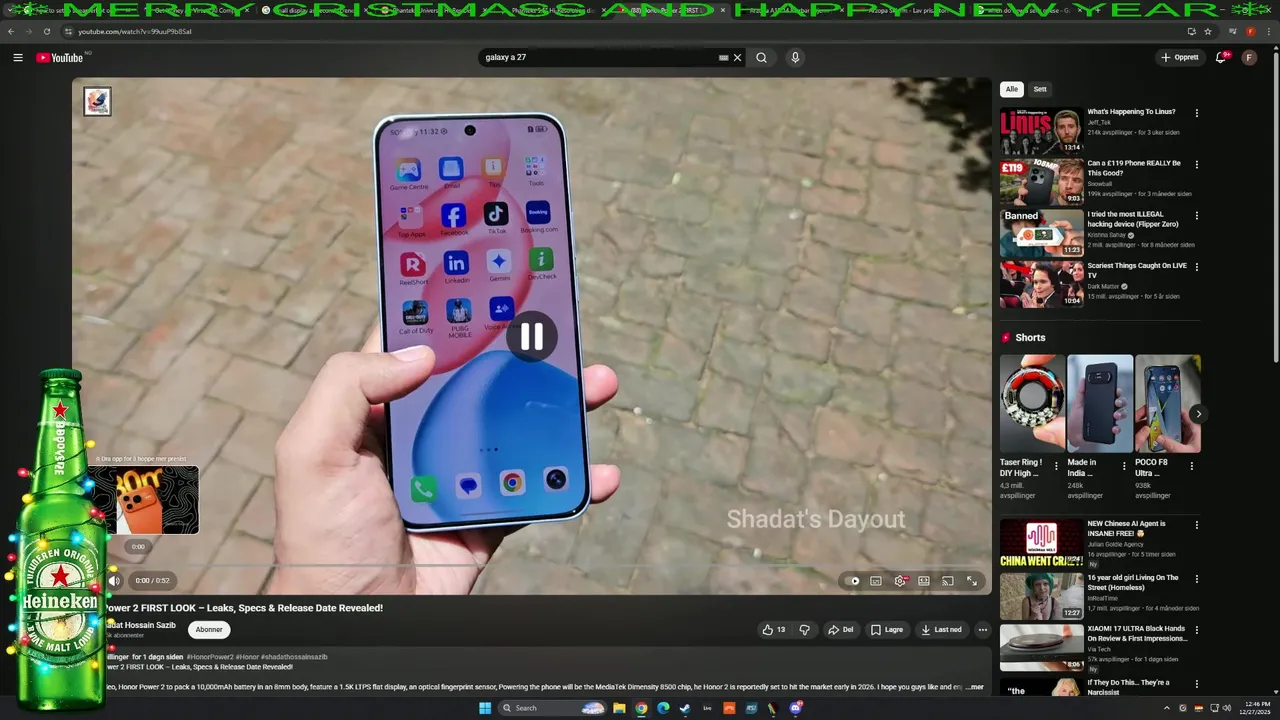Click the magnifier search button
This screenshot has height=720, width=1280.
[x=761, y=58]
